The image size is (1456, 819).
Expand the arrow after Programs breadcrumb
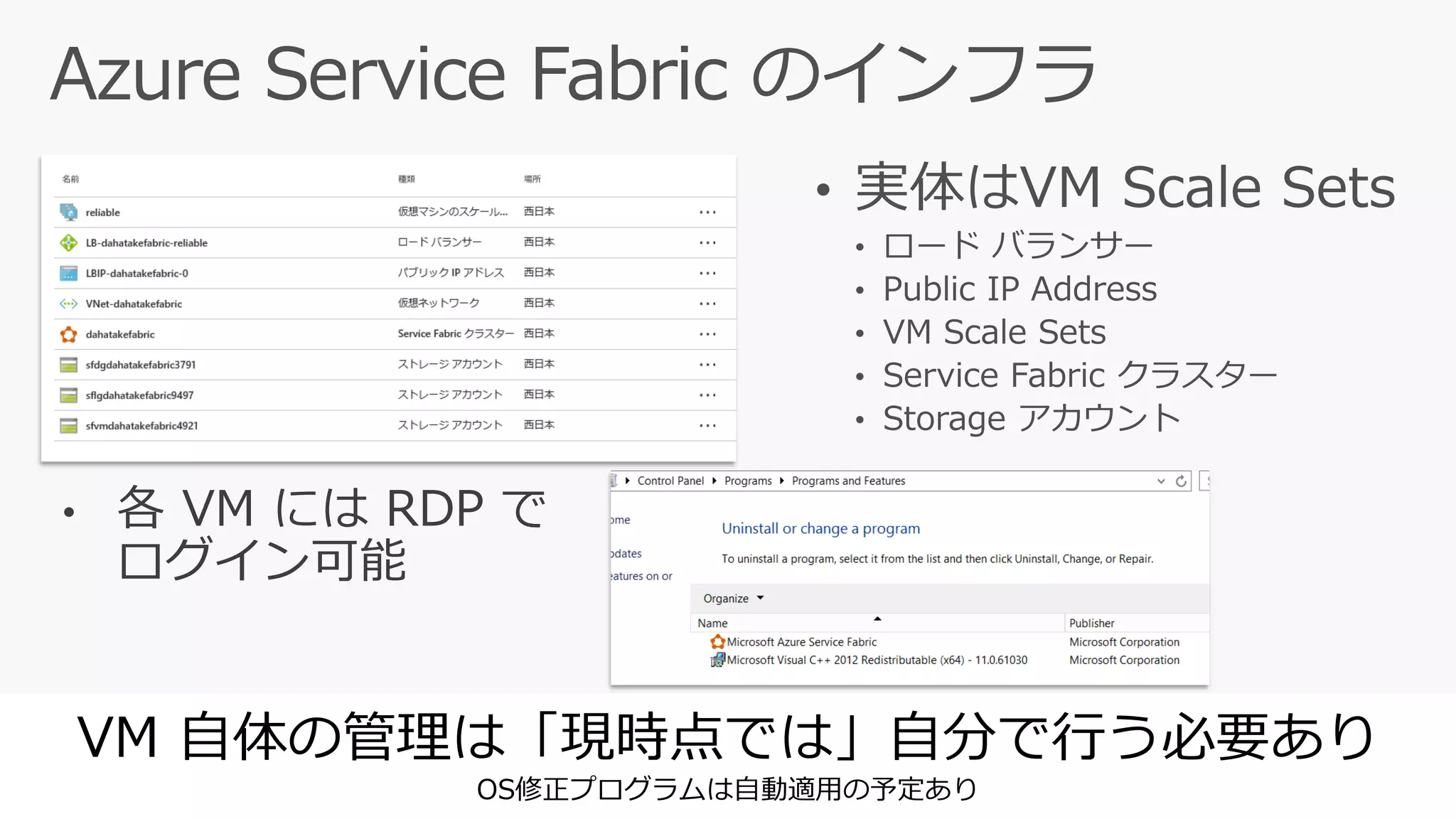[782, 481]
